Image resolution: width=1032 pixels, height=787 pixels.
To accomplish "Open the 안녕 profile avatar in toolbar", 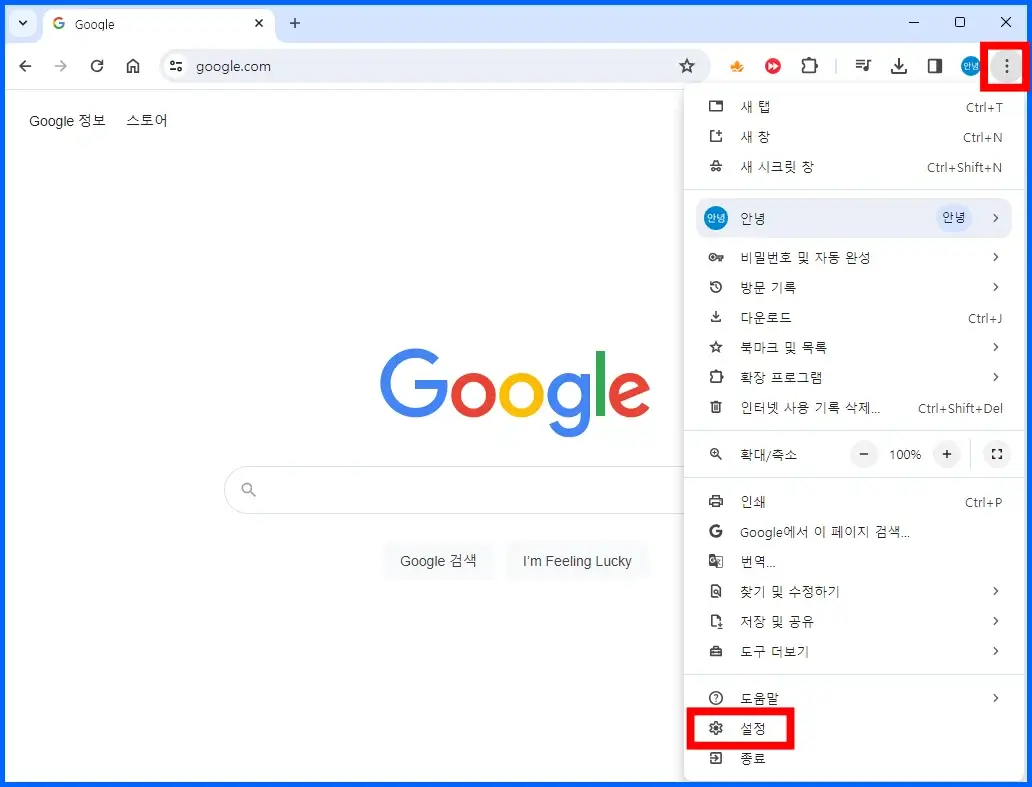I will tap(970, 66).
